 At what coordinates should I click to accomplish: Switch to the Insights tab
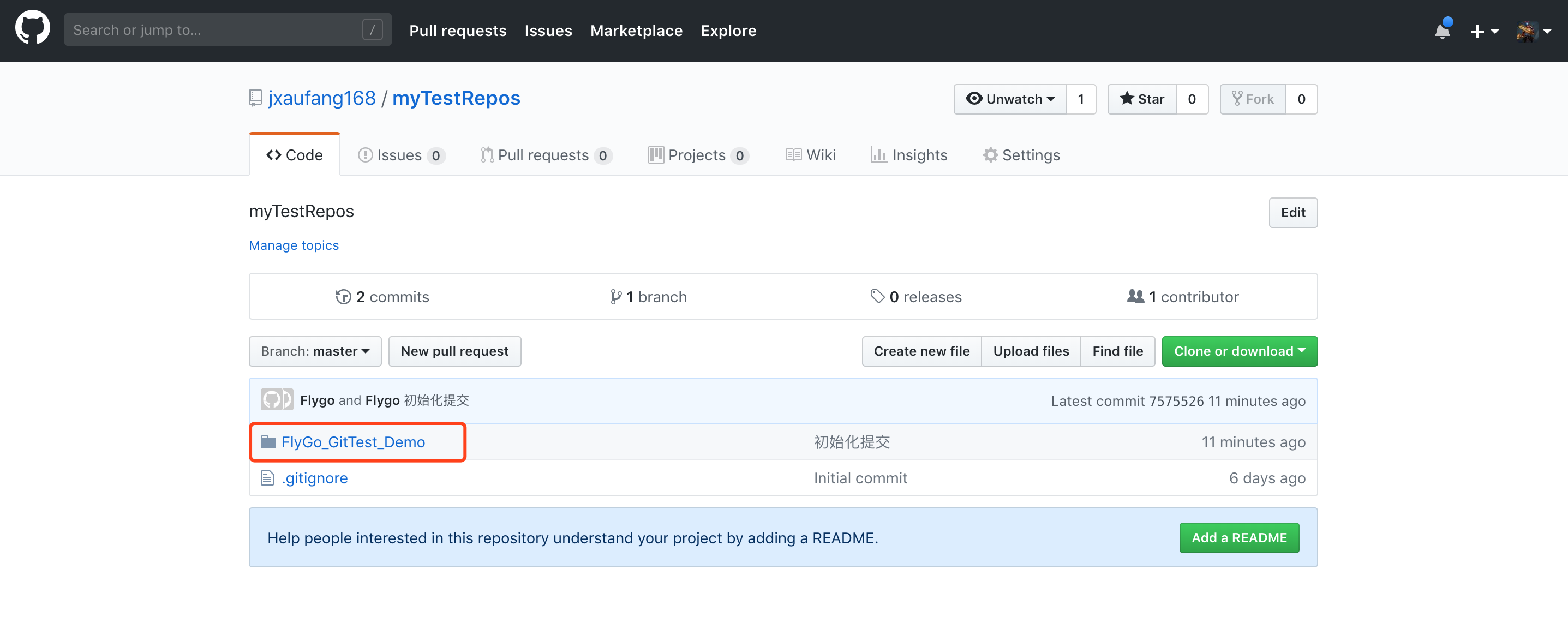[x=909, y=155]
